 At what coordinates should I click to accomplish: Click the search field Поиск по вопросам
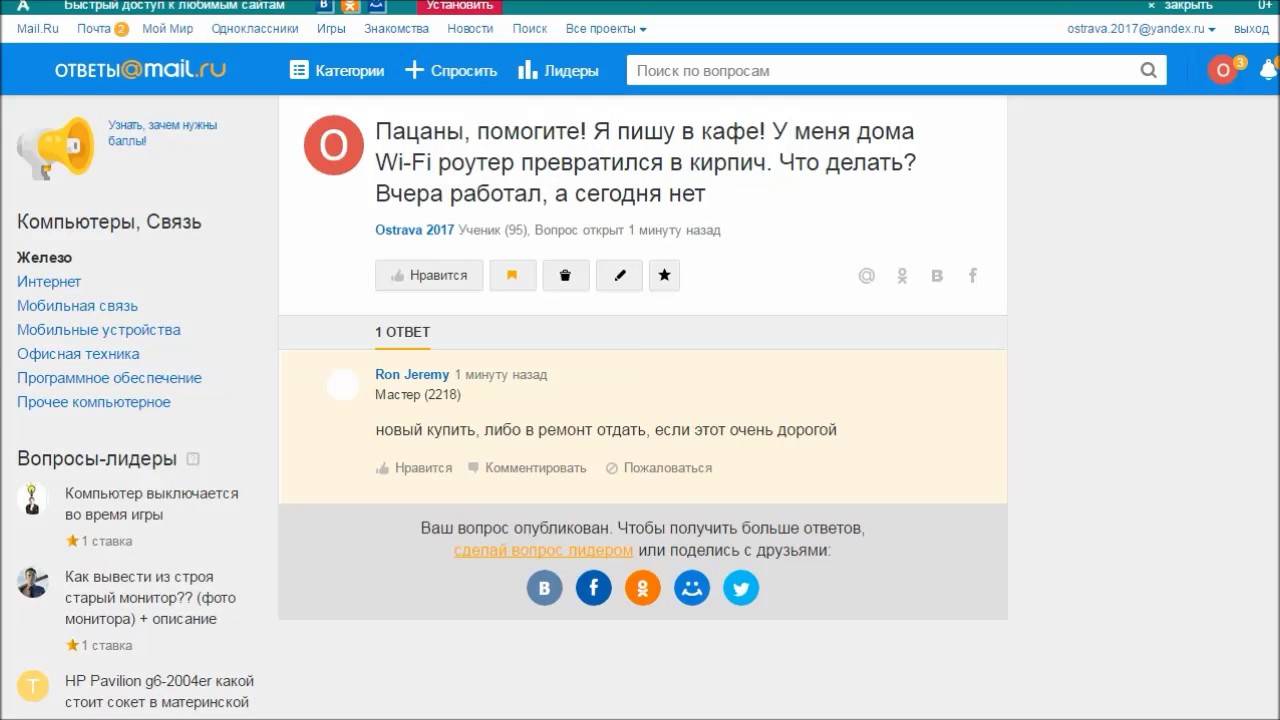[884, 70]
